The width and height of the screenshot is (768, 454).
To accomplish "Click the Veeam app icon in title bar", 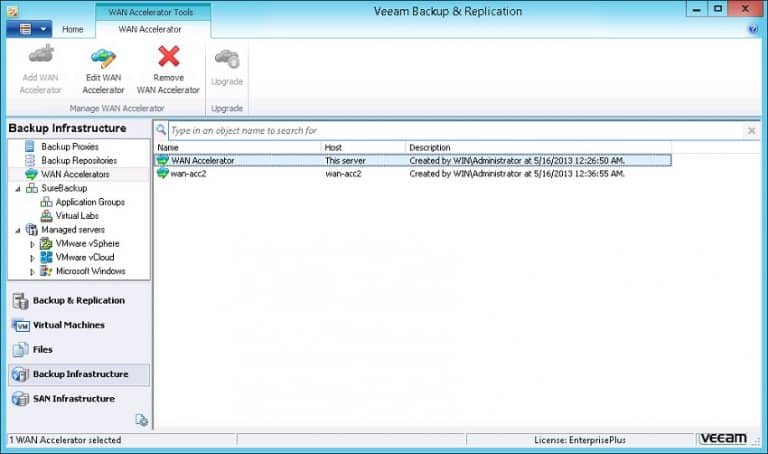I will click(13, 10).
